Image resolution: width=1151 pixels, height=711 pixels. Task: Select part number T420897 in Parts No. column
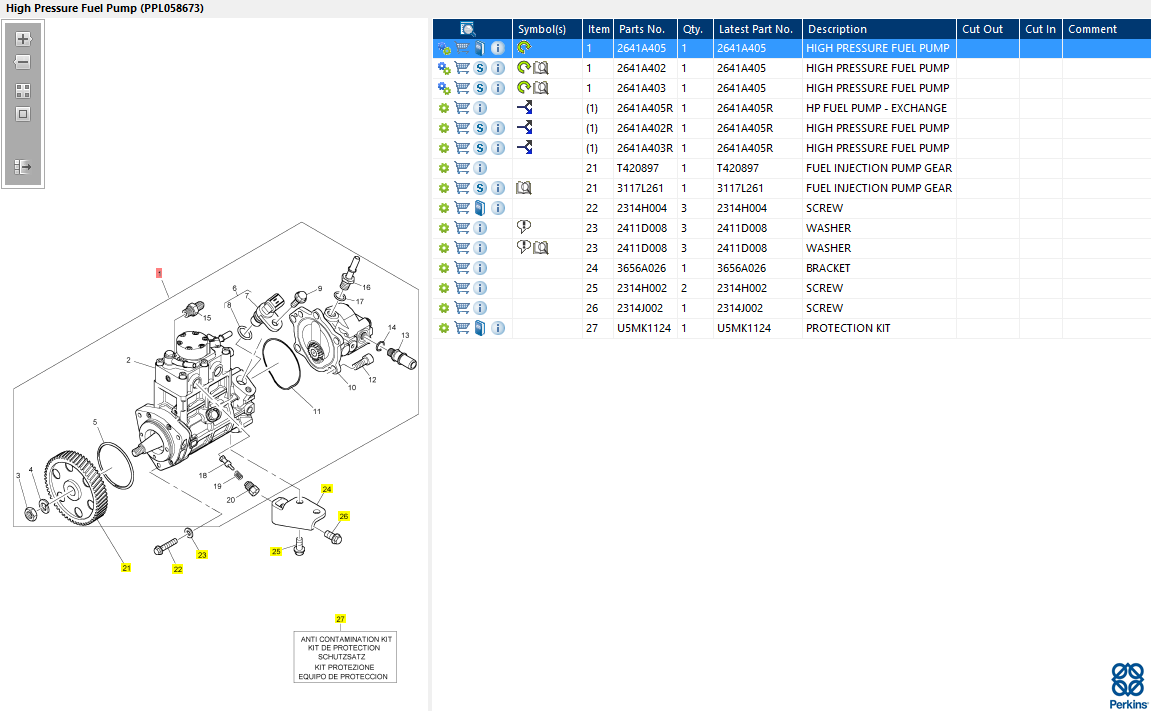click(638, 168)
